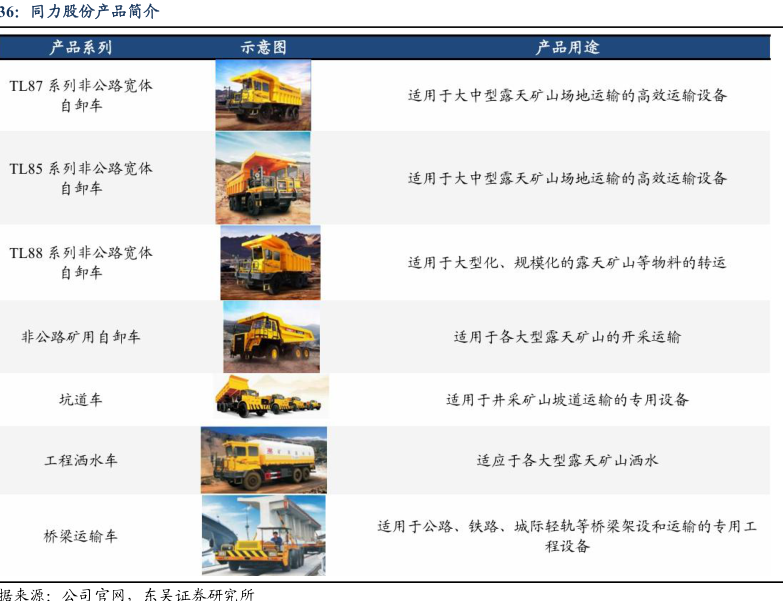
Task: Click the 桥梁运输车 usage description text
Action: coord(567,536)
